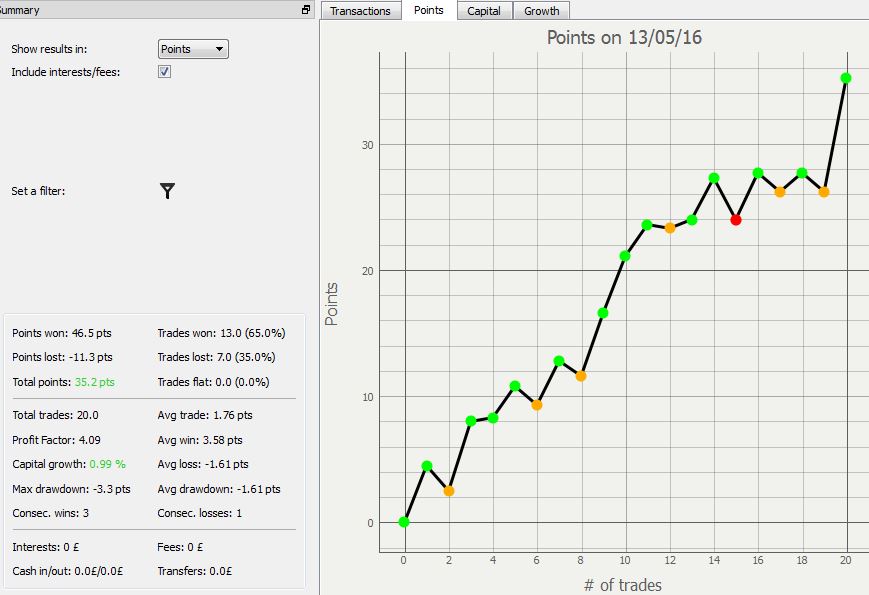Click the orange data point at trade 8
This screenshot has height=595, width=869.
pos(581,376)
